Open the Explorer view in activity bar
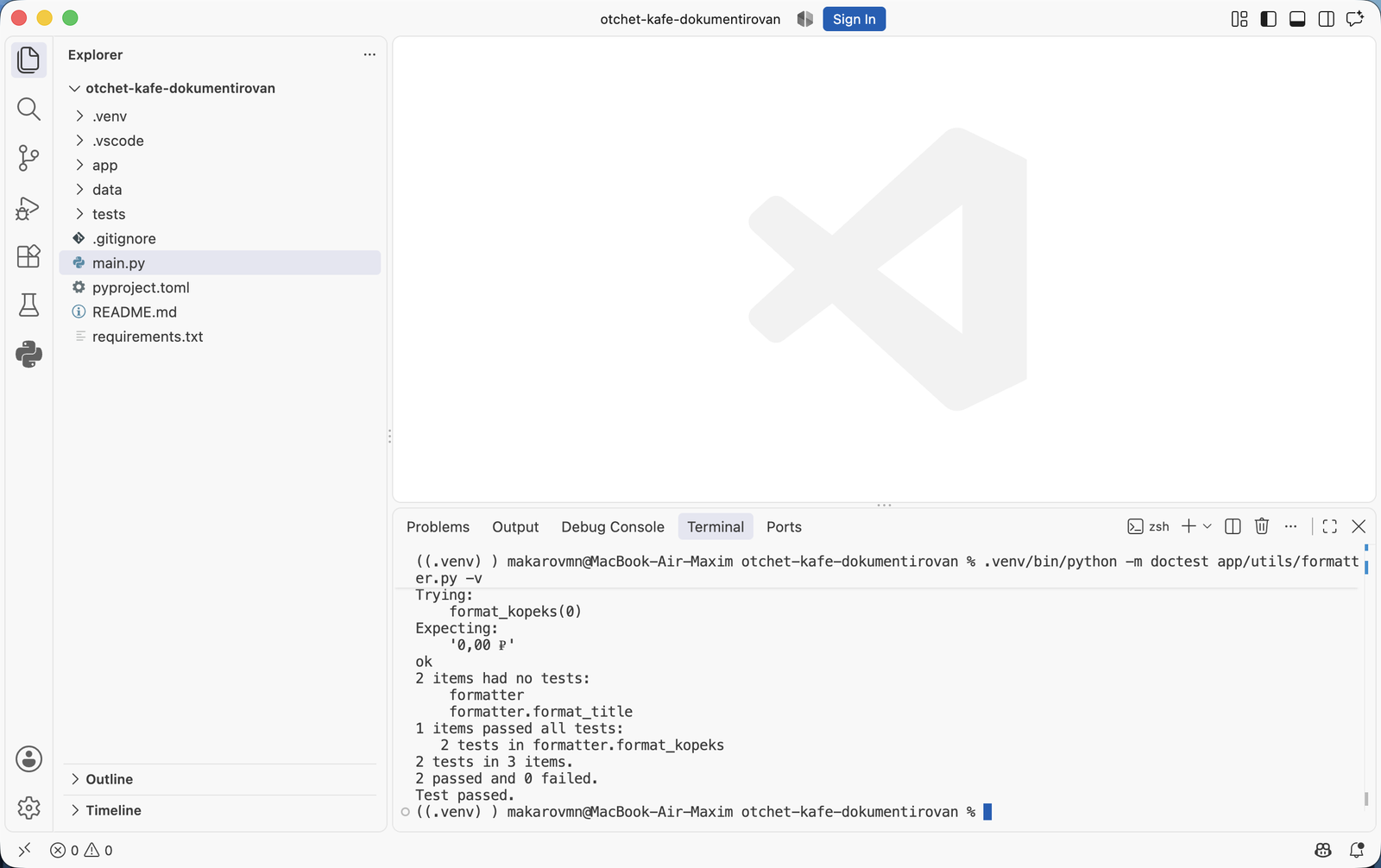This screenshot has height=868, width=1381. click(x=28, y=60)
